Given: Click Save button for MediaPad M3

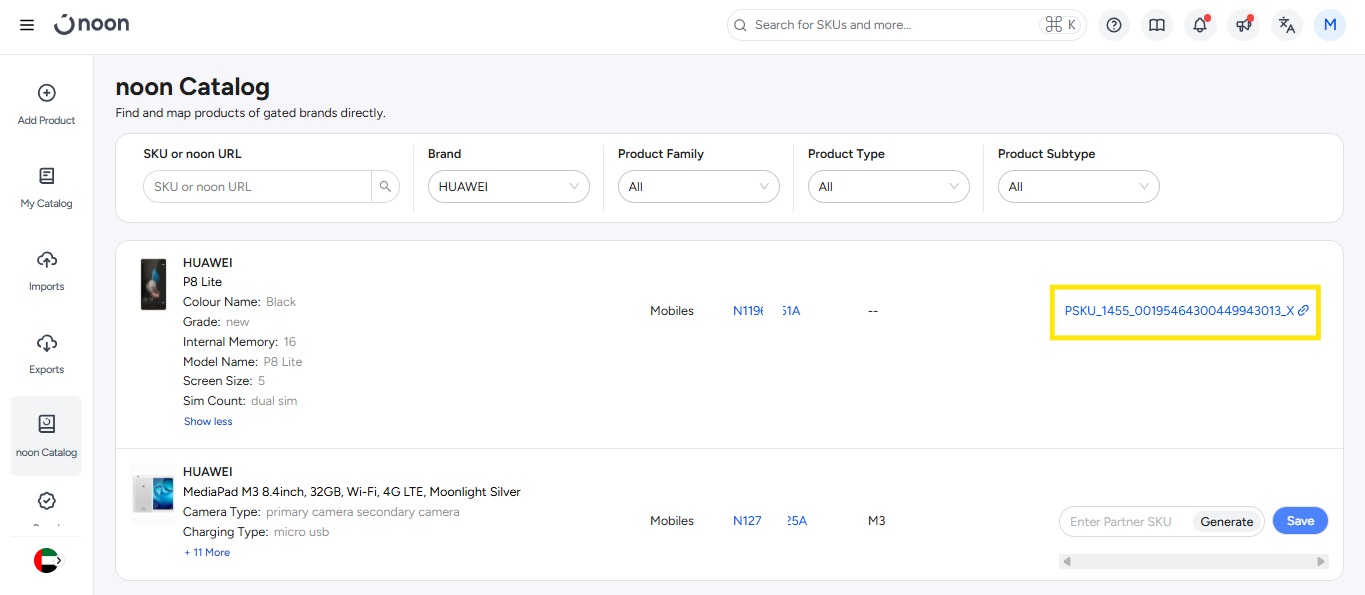Looking at the screenshot, I should (x=1300, y=521).
